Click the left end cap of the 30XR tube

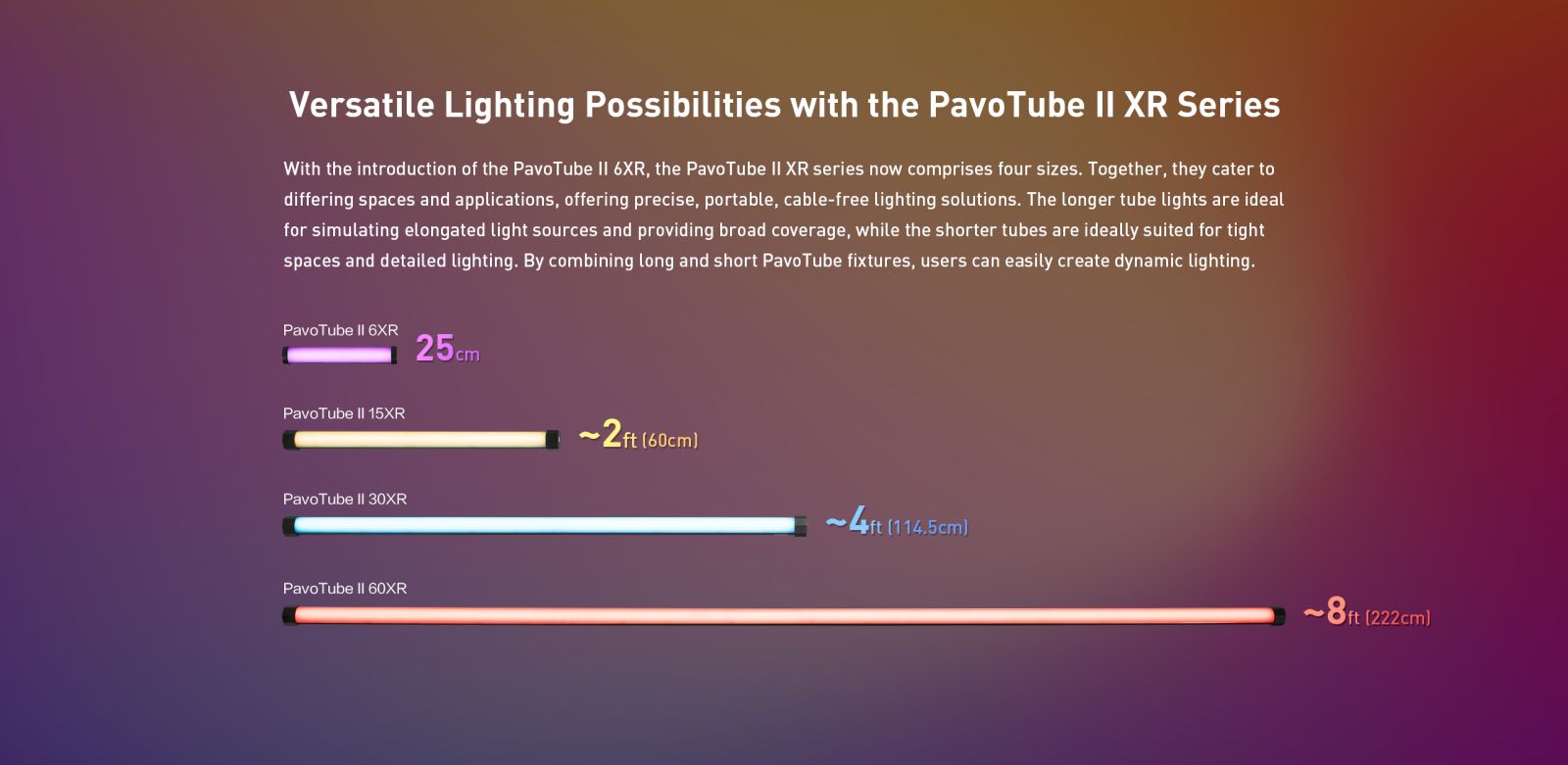289,526
